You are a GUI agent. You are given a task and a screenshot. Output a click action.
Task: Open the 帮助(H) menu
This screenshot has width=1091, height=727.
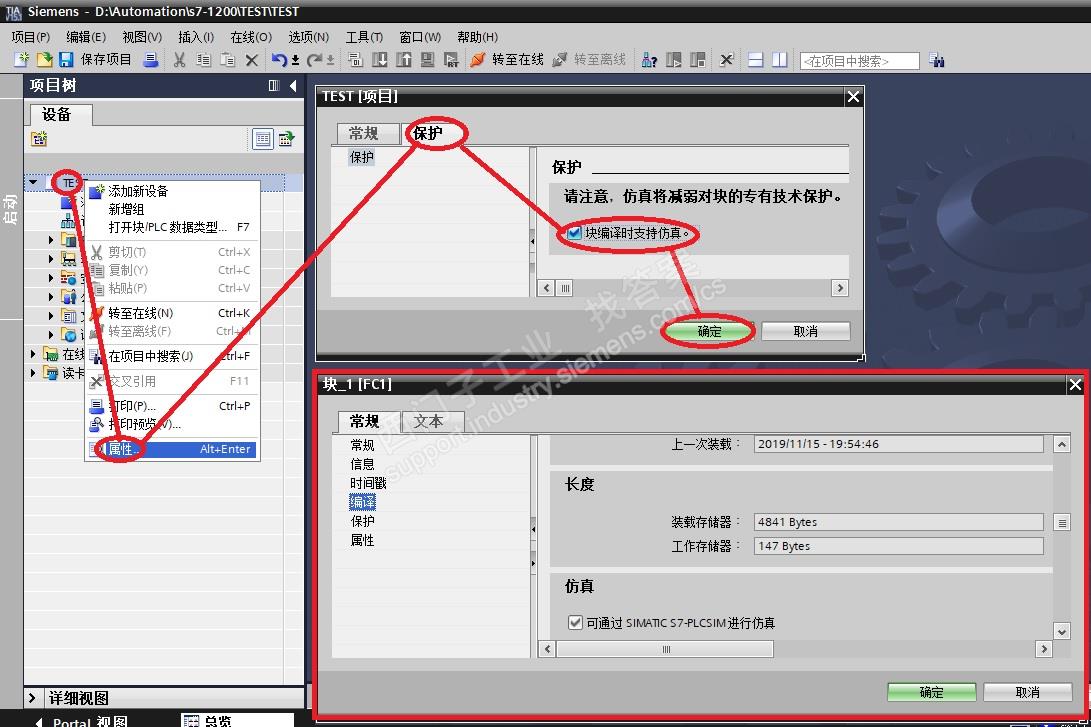coord(477,37)
